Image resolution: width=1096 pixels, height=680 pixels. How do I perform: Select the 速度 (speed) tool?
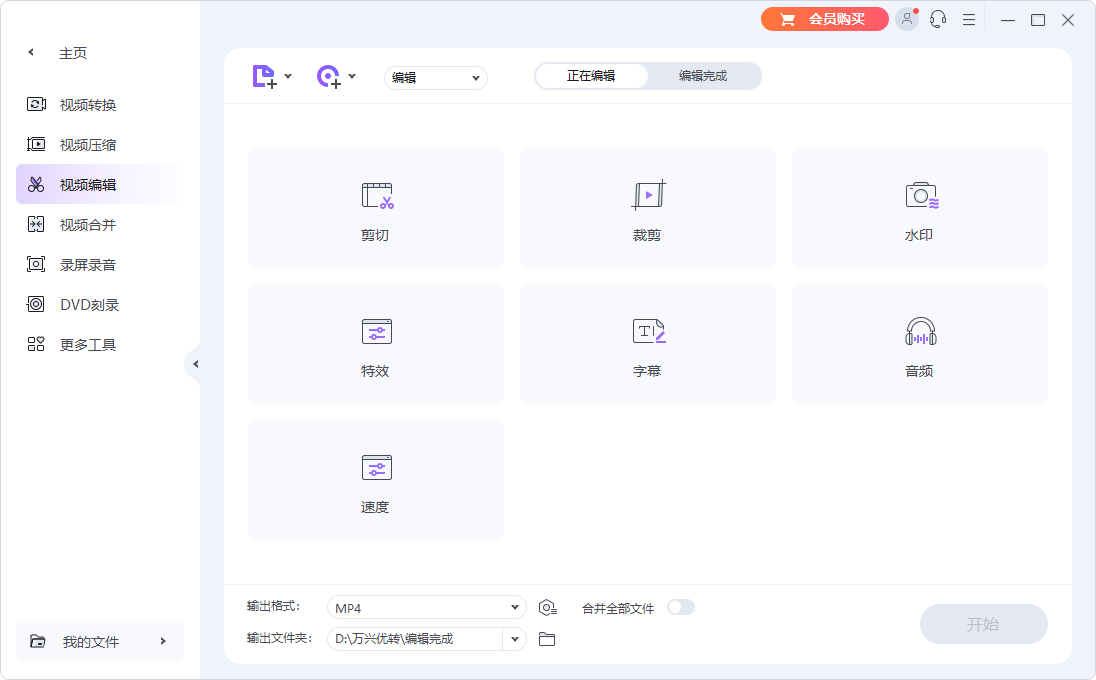[x=375, y=479]
